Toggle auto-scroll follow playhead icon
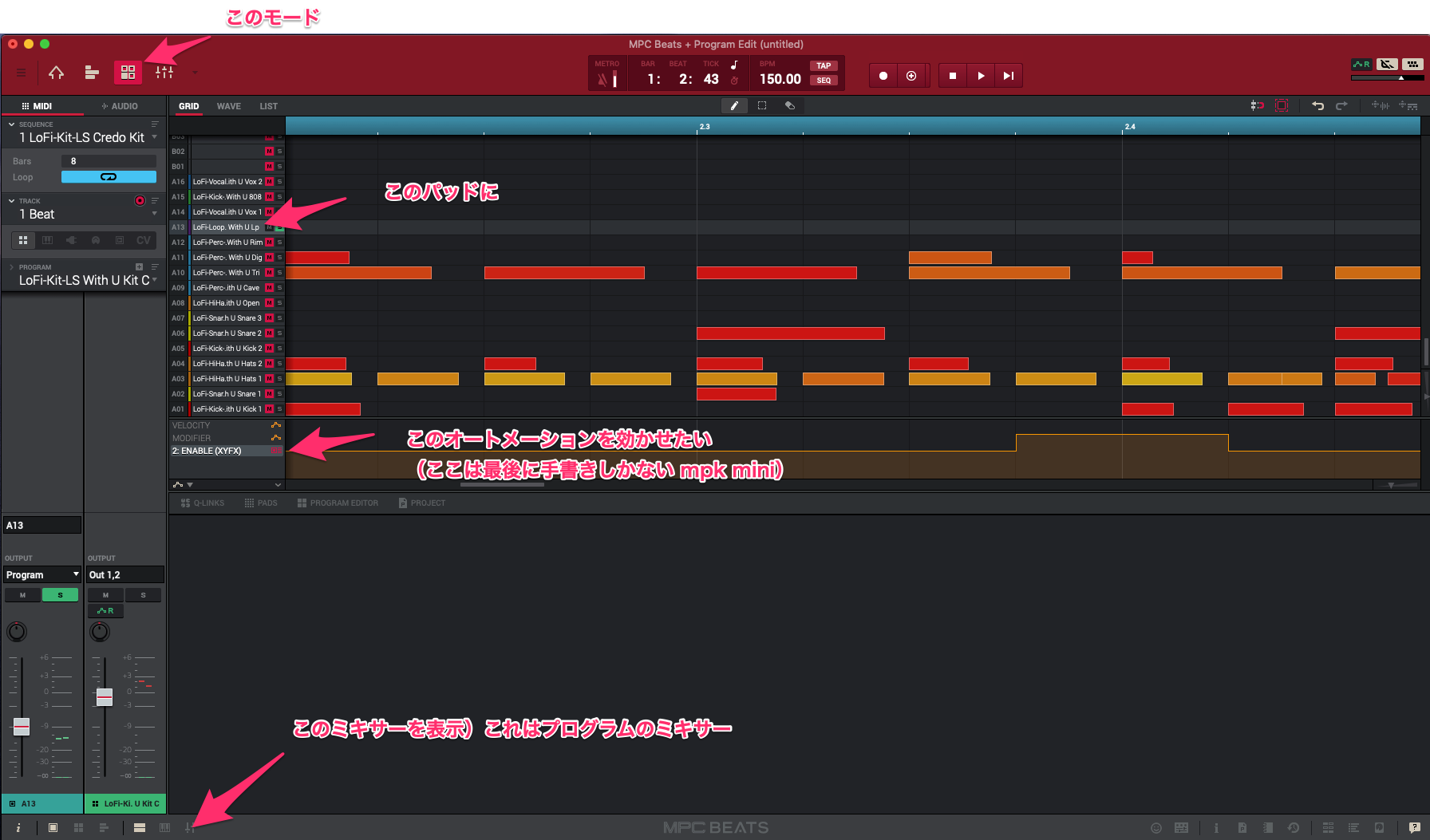Screen dimensions: 1430x840 click(x=1282, y=105)
